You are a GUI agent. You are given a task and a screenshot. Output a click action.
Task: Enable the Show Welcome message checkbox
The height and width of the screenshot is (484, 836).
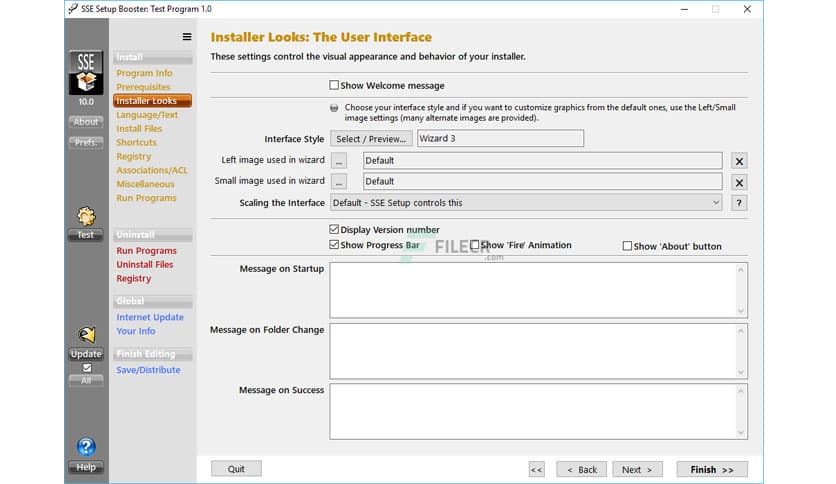(335, 86)
